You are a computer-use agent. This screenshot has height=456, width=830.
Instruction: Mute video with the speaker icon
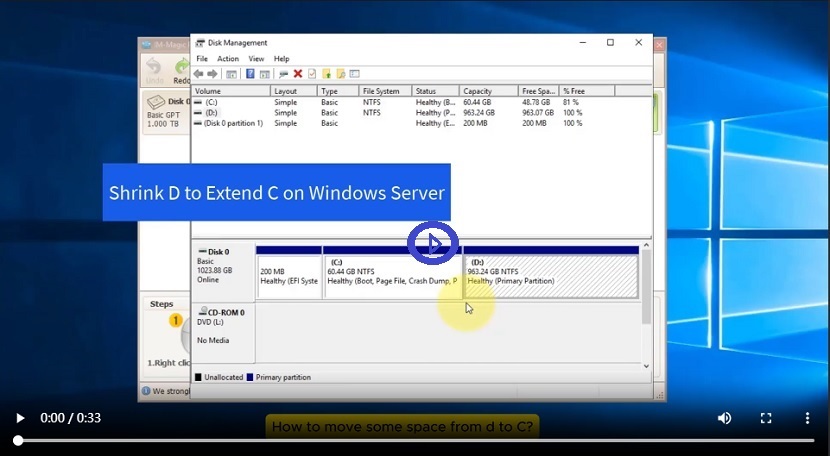point(724,418)
